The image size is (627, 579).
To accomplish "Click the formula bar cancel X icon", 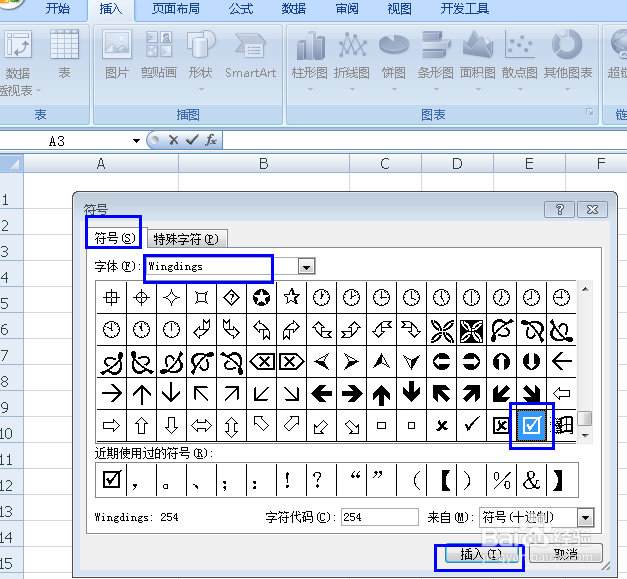I will click(173, 140).
